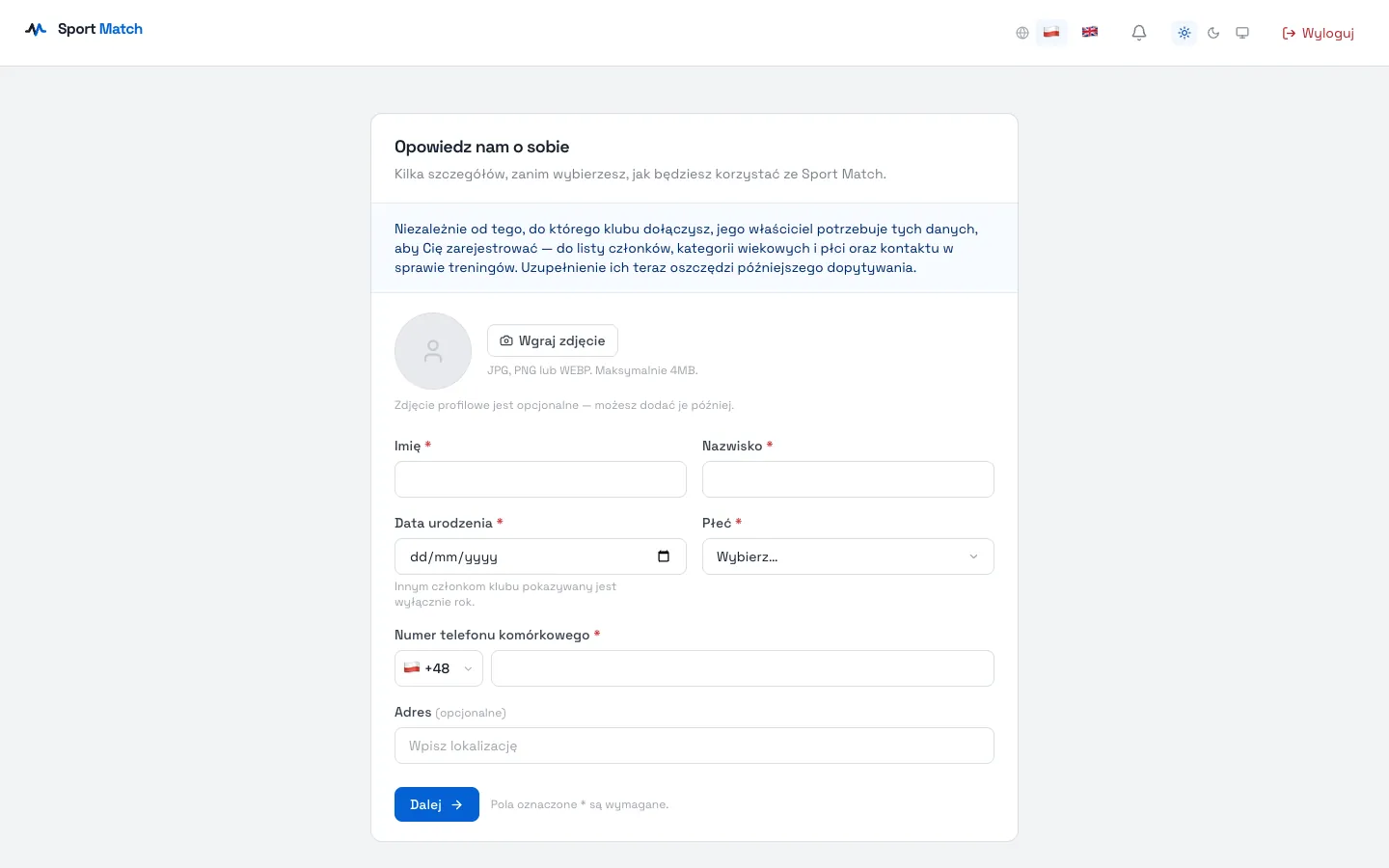The height and width of the screenshot is (868, 1389).
Task: Click the 'Opowiedz nam o sobie' heading
Action: 482,147
